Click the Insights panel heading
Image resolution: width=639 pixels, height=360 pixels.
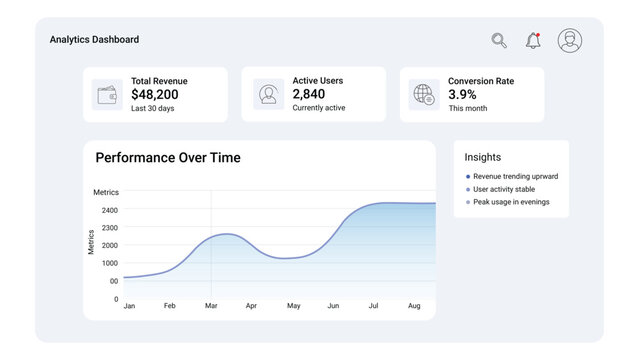pyautogui.click(x=483, y=157)
